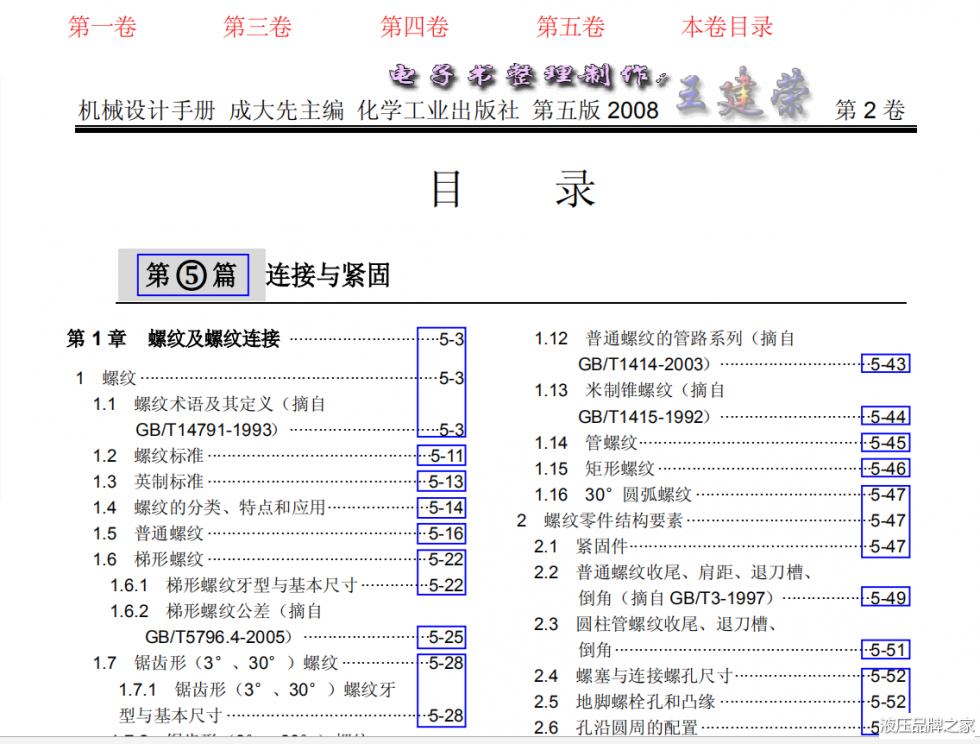
Task: Open page 5-11 for 螺纹标准
Action: (x=441, y=456)
